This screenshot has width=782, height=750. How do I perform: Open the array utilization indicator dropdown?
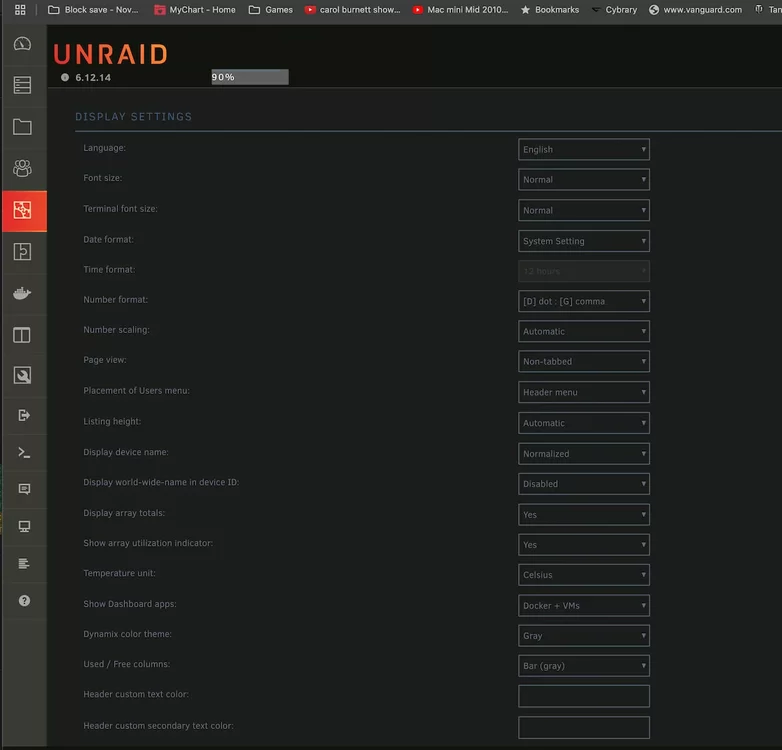tap(584, 545)
